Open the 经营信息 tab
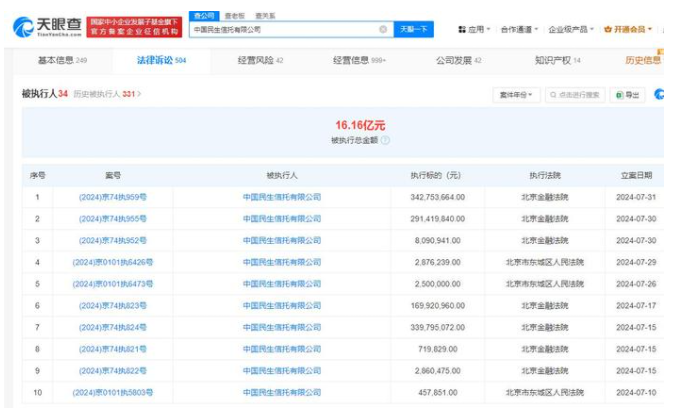Image resolution: width=684 pixels, height=411 pixels. point(359,60)
